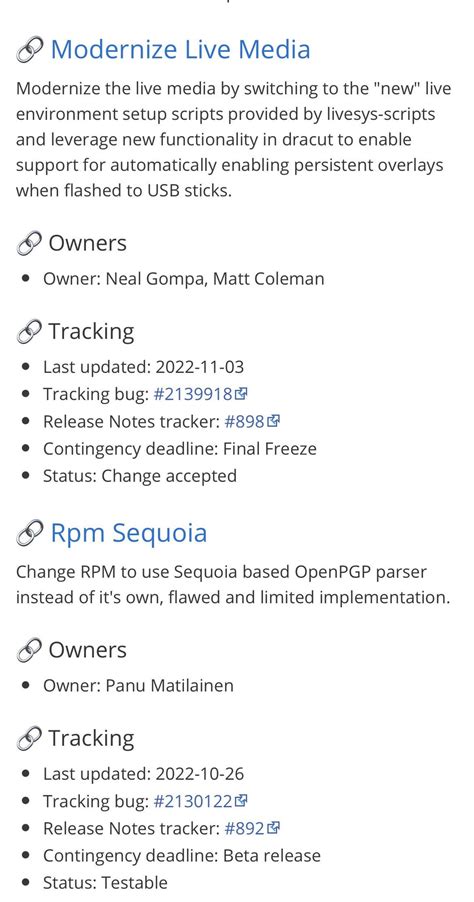Open the Modernize Live Media heading link
This screenshot has width=474, height=902.
[x=180, y=49]
